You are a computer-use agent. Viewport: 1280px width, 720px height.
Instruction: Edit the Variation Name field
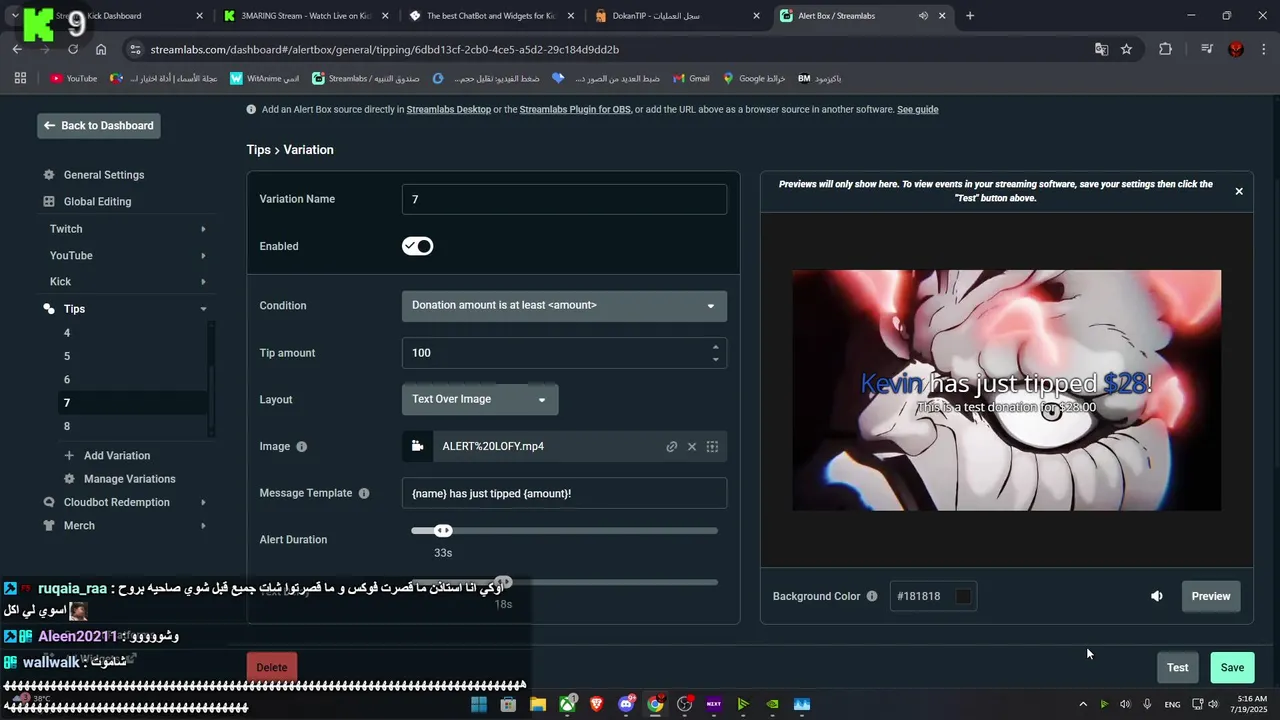564,199
